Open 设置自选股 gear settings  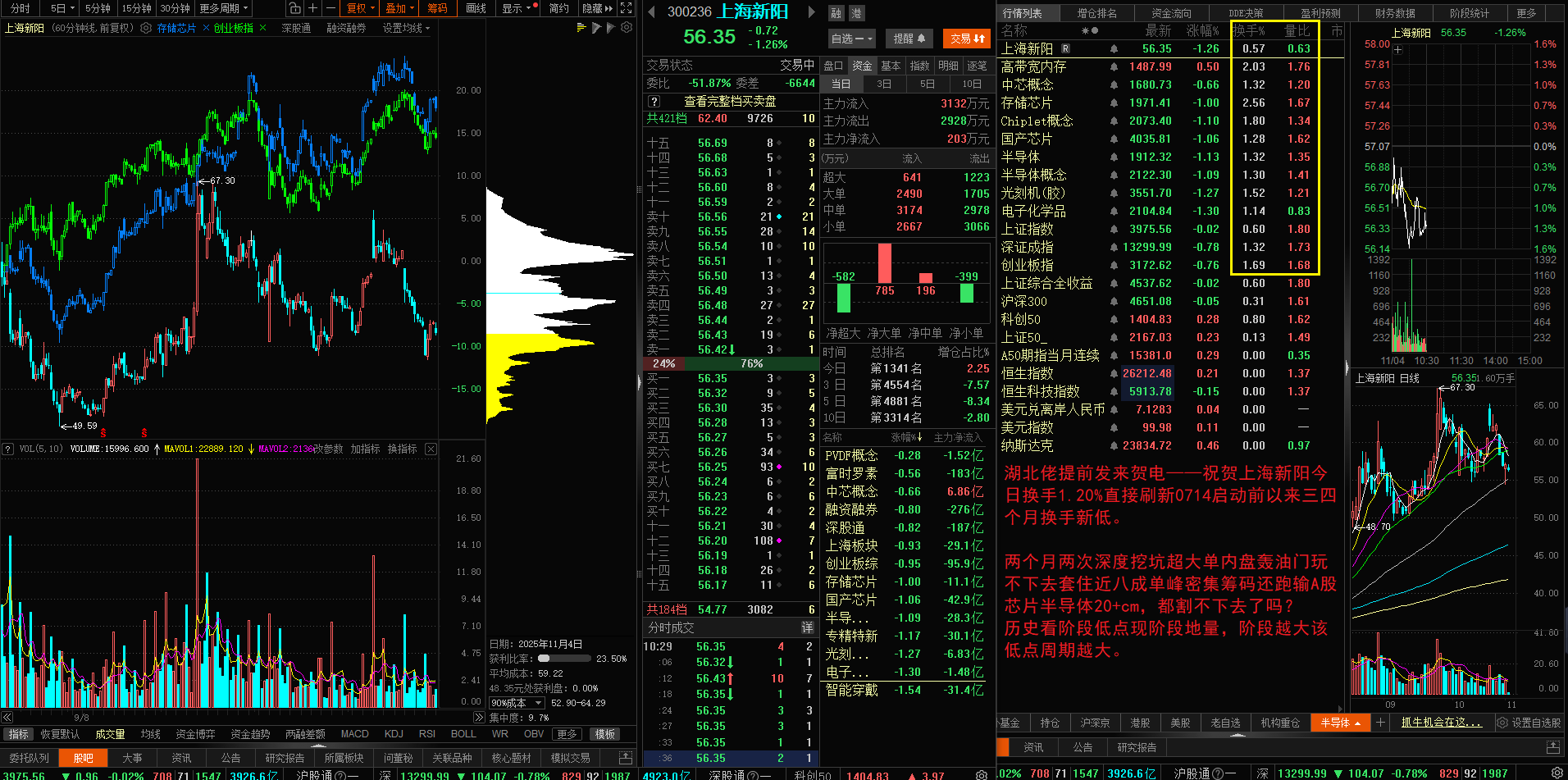pos(1529,723)
